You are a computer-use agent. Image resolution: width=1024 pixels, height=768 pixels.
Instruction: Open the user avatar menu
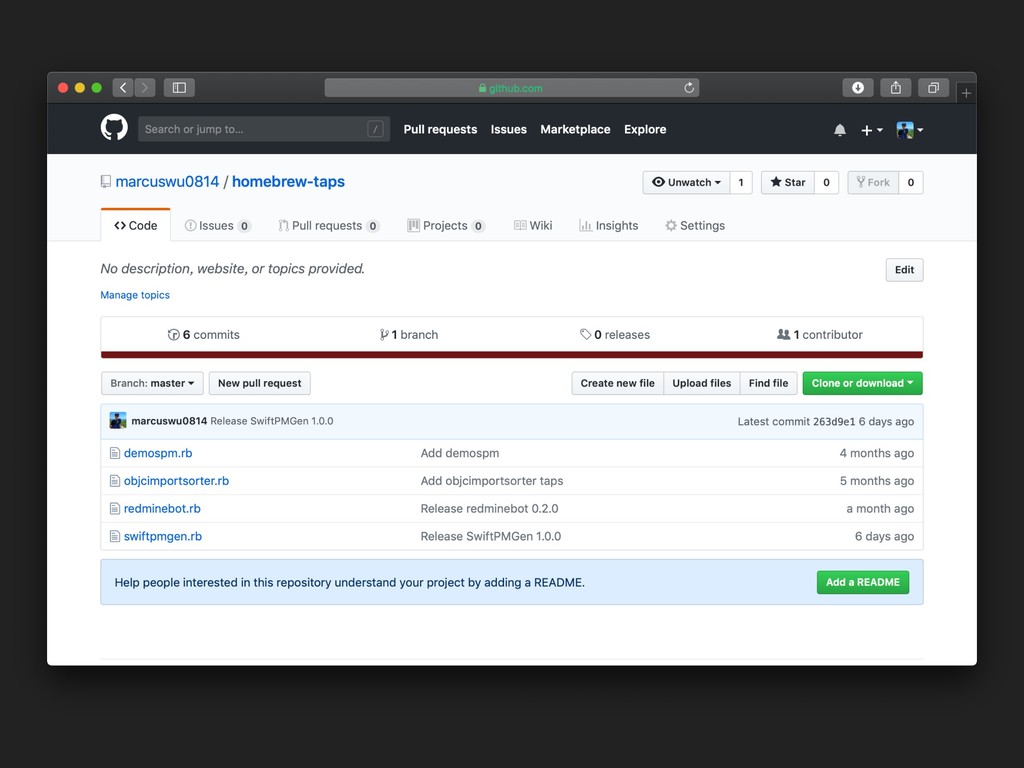coord(910,130)
